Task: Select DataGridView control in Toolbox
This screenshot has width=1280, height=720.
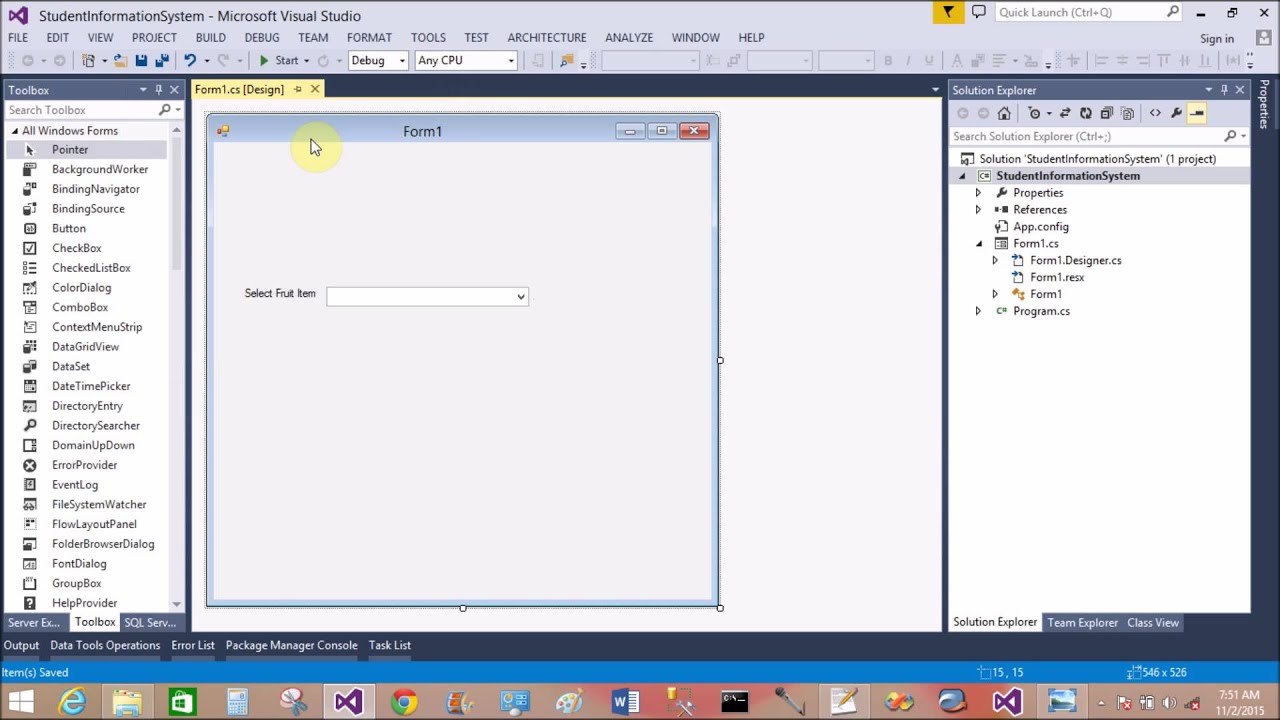Action: [x=87, y=347]
